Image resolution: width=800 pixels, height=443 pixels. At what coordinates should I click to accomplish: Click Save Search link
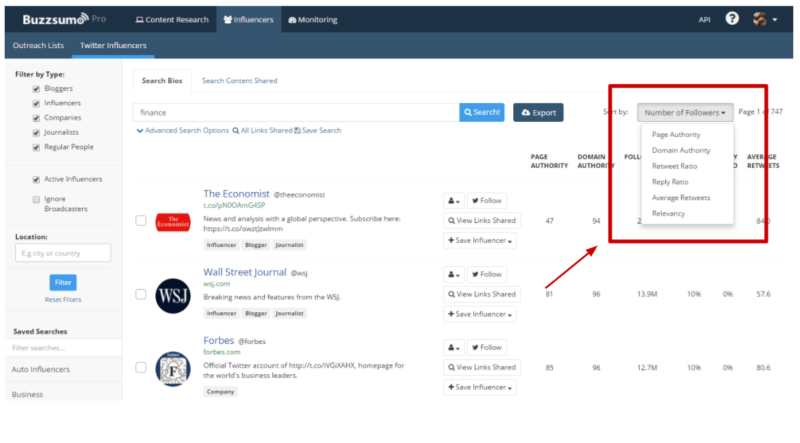318,131
